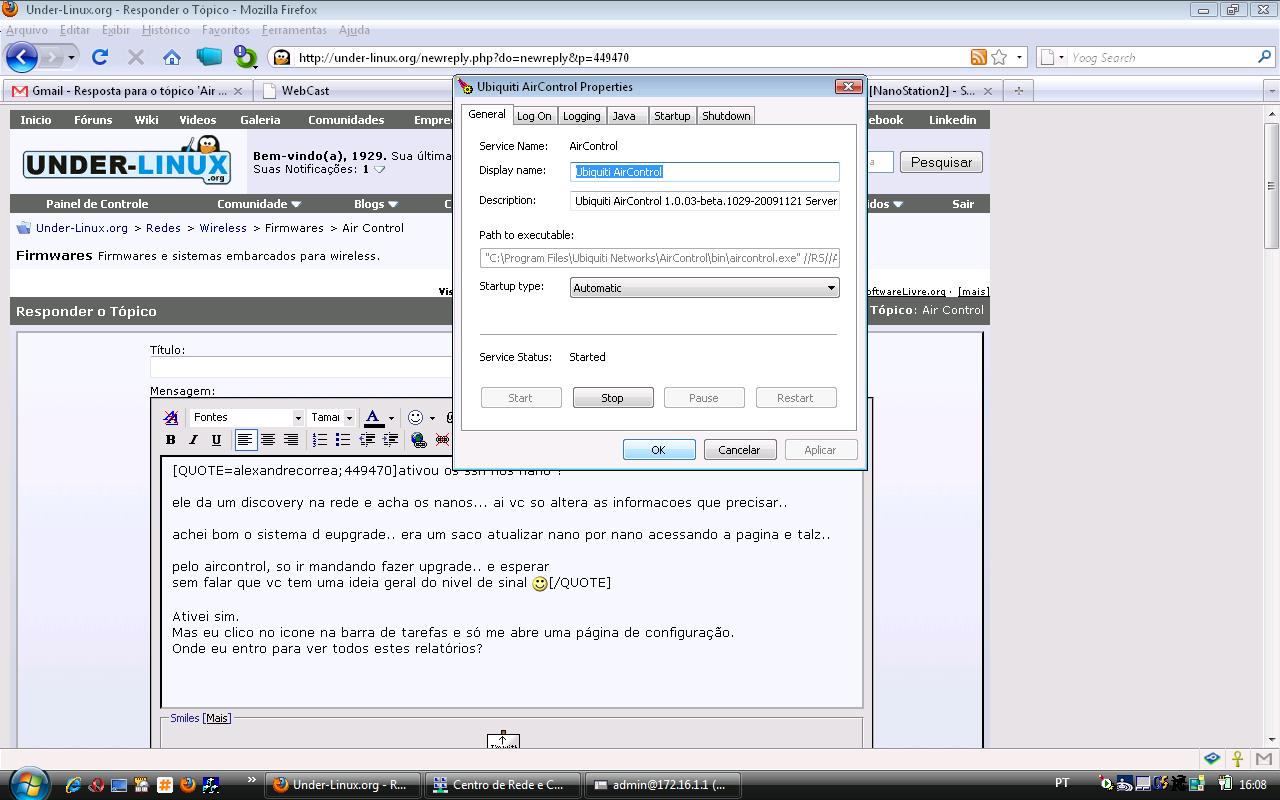Click Description text field
This screenshot has width=1280, height=800.
(705, 201)
